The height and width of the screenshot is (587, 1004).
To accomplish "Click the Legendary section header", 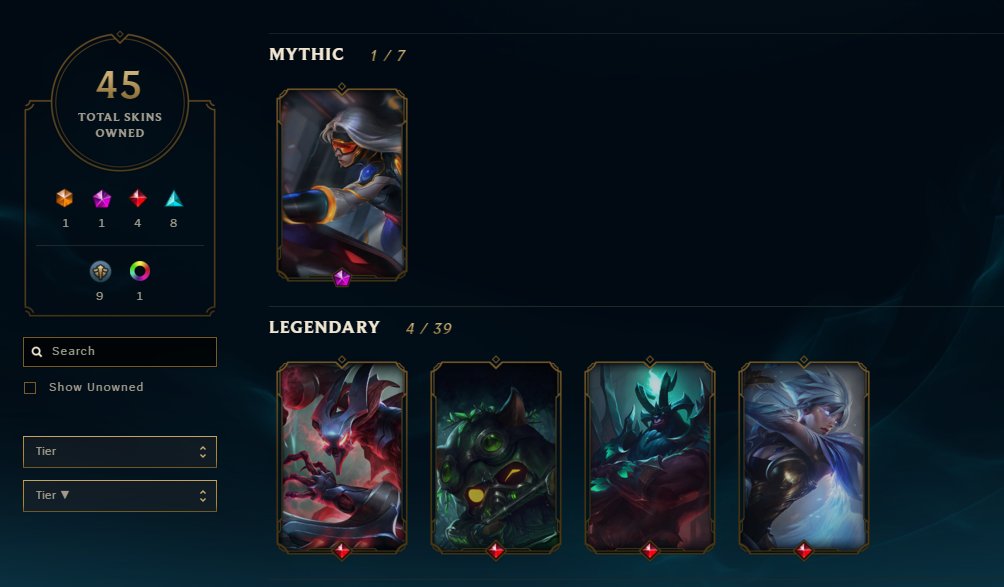I will click(325, 327).
